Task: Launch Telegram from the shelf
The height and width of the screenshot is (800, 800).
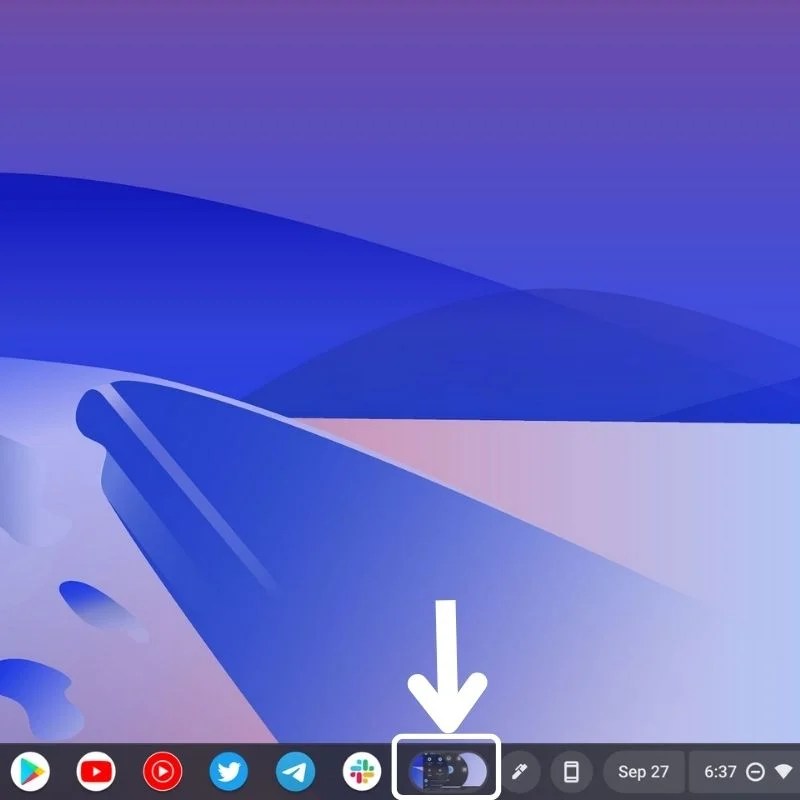Action: click(293, 772)
